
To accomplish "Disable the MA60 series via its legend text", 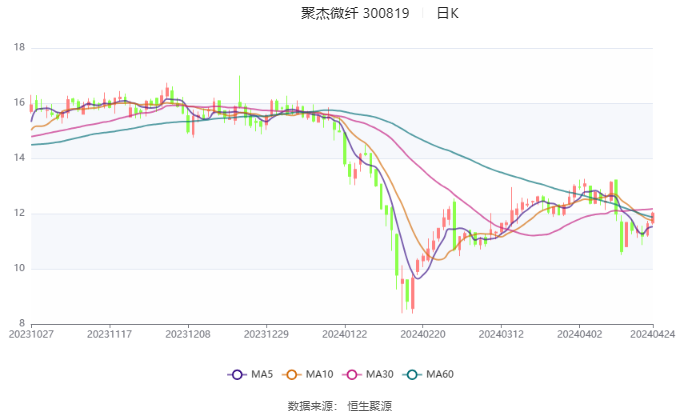I will click(x=440, y=374).
